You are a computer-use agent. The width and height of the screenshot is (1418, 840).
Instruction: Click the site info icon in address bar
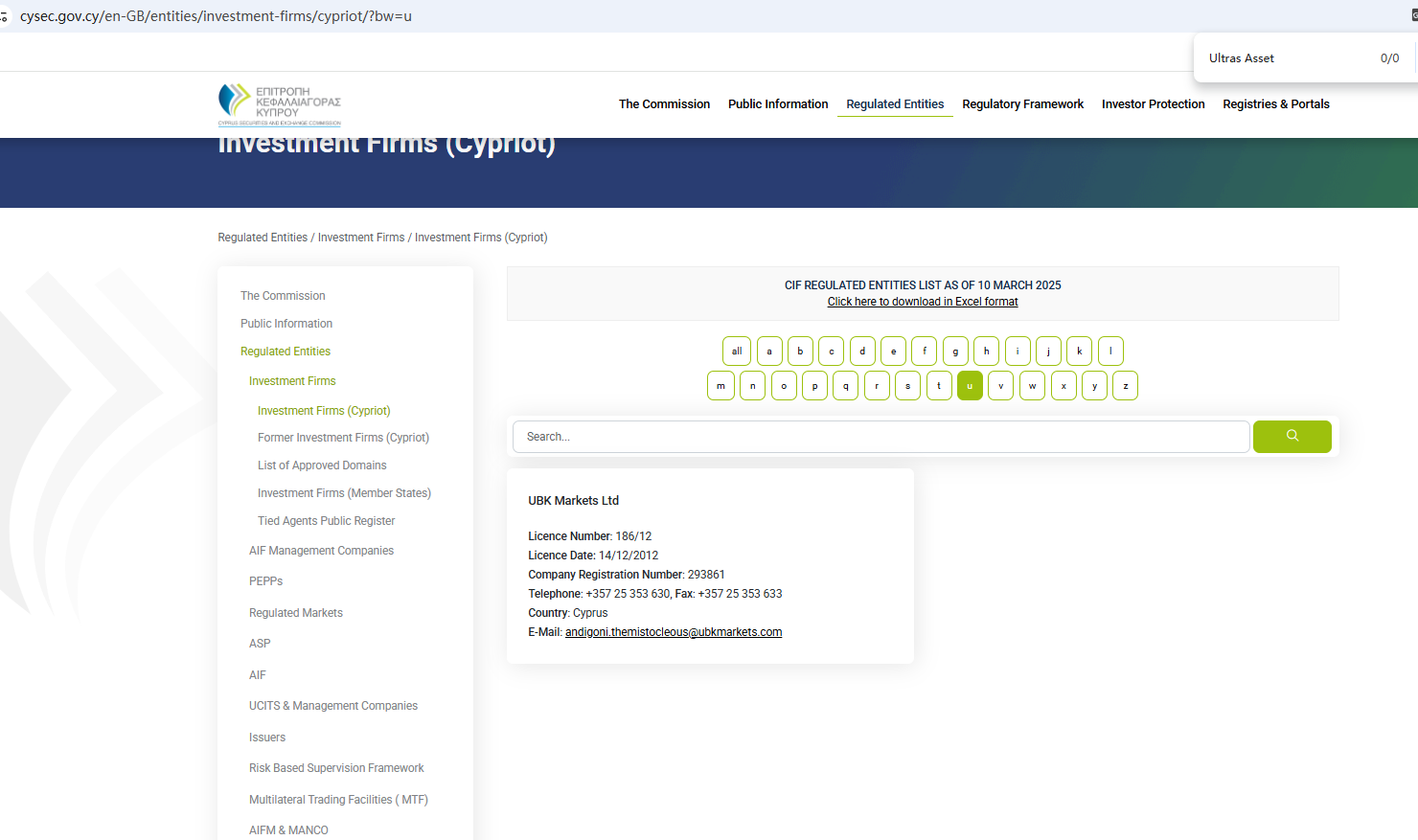click(x=5, y=16)
